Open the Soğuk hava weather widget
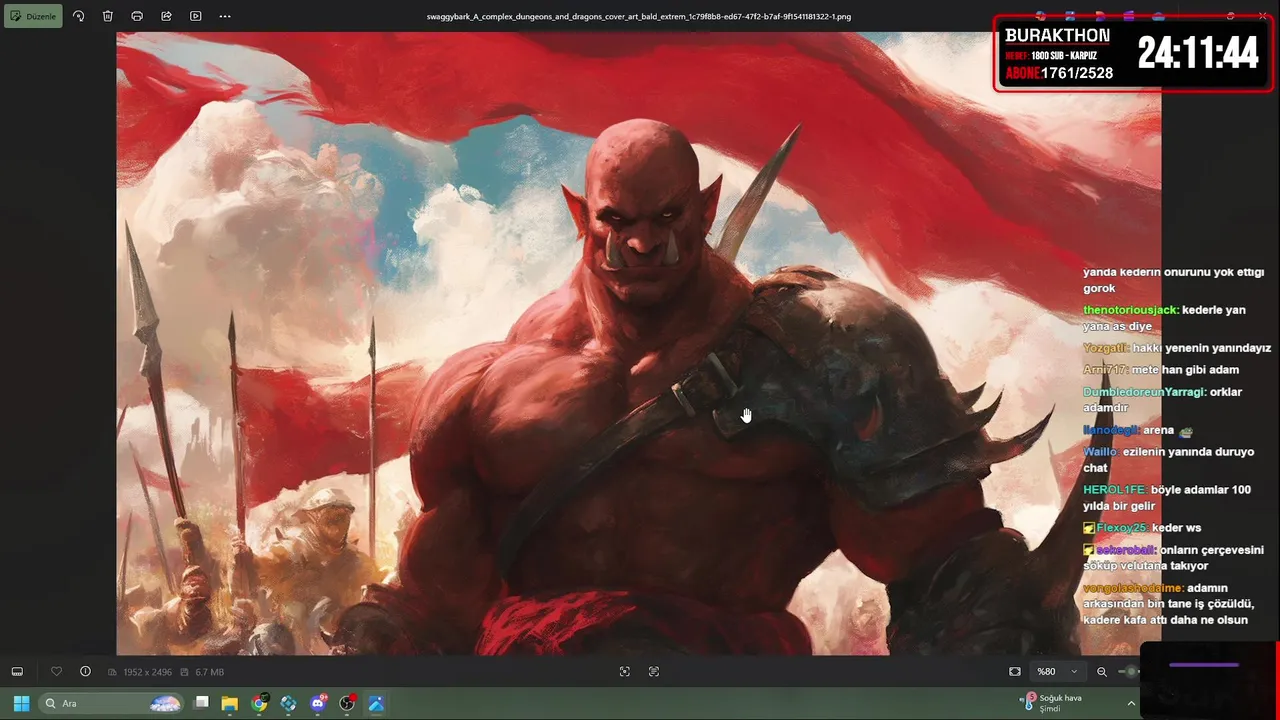 1051,703
